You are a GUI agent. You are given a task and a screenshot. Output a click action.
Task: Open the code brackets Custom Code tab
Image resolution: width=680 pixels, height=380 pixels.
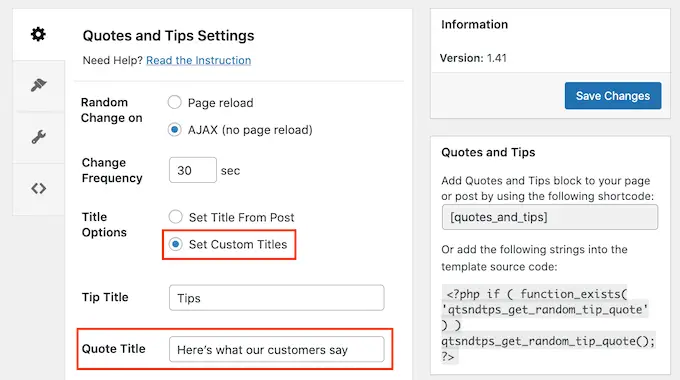pyautogui.click(x=38, y=189)
